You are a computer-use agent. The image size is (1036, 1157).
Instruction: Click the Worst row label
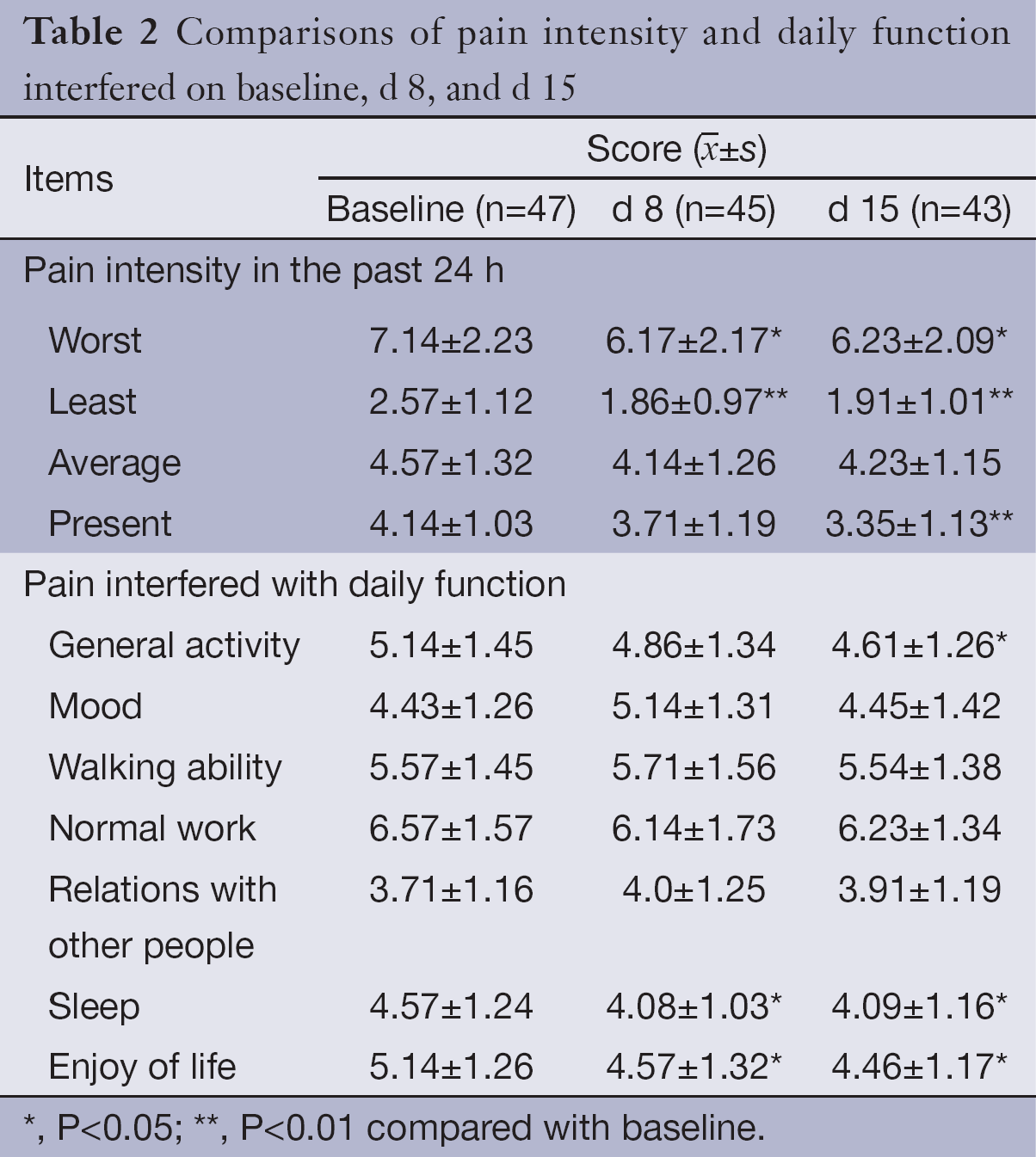tap(95, 341)
